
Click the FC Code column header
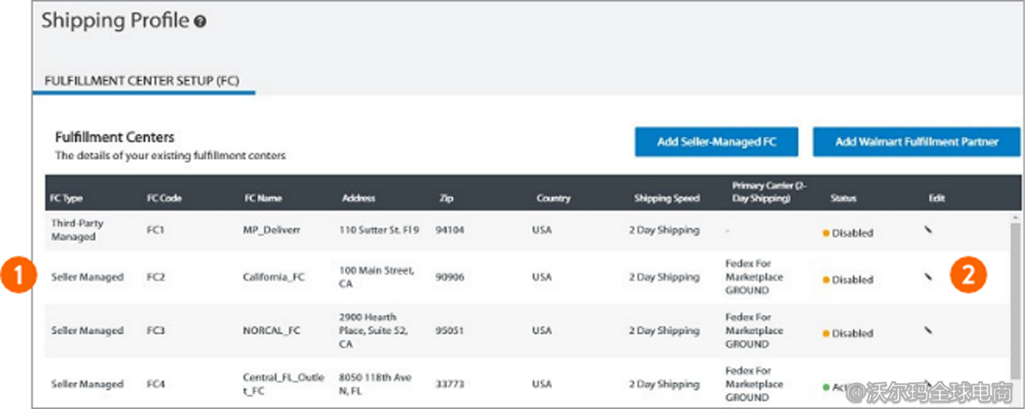pos(164,198)
